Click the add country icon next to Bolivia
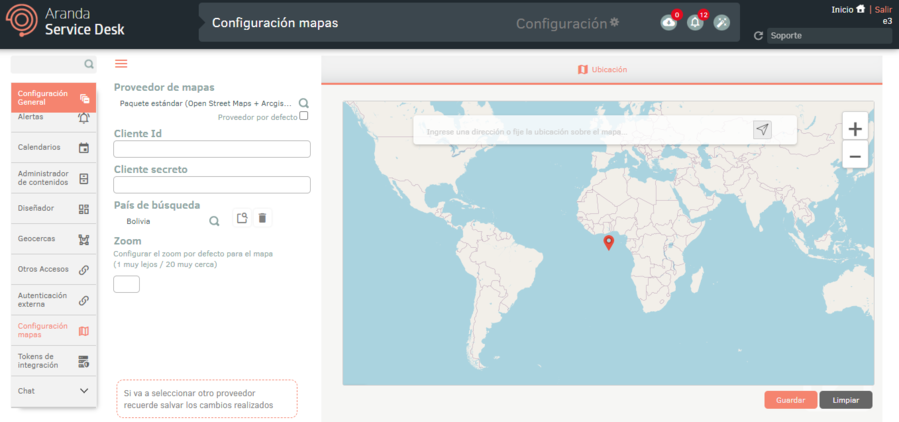Viewport: 899px width, 422px height. (242, 218)
